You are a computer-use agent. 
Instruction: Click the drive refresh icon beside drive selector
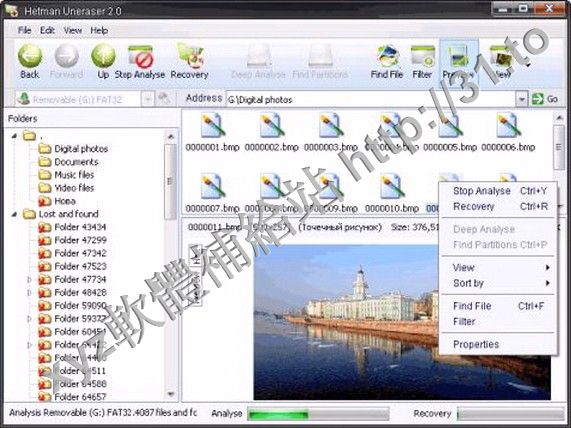click(x=165, y=98)
